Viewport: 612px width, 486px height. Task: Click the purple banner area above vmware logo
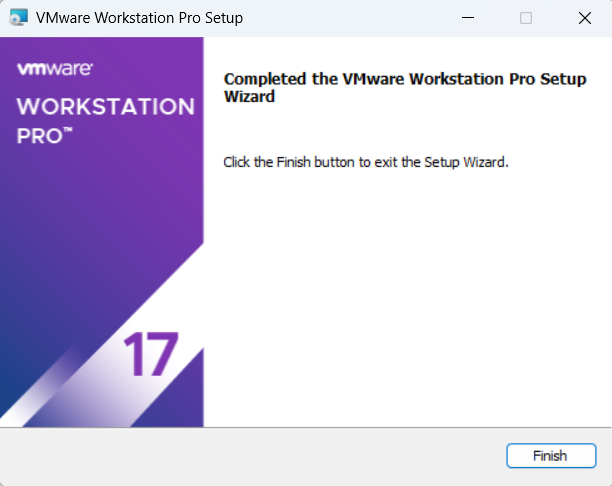coord(100,48)
